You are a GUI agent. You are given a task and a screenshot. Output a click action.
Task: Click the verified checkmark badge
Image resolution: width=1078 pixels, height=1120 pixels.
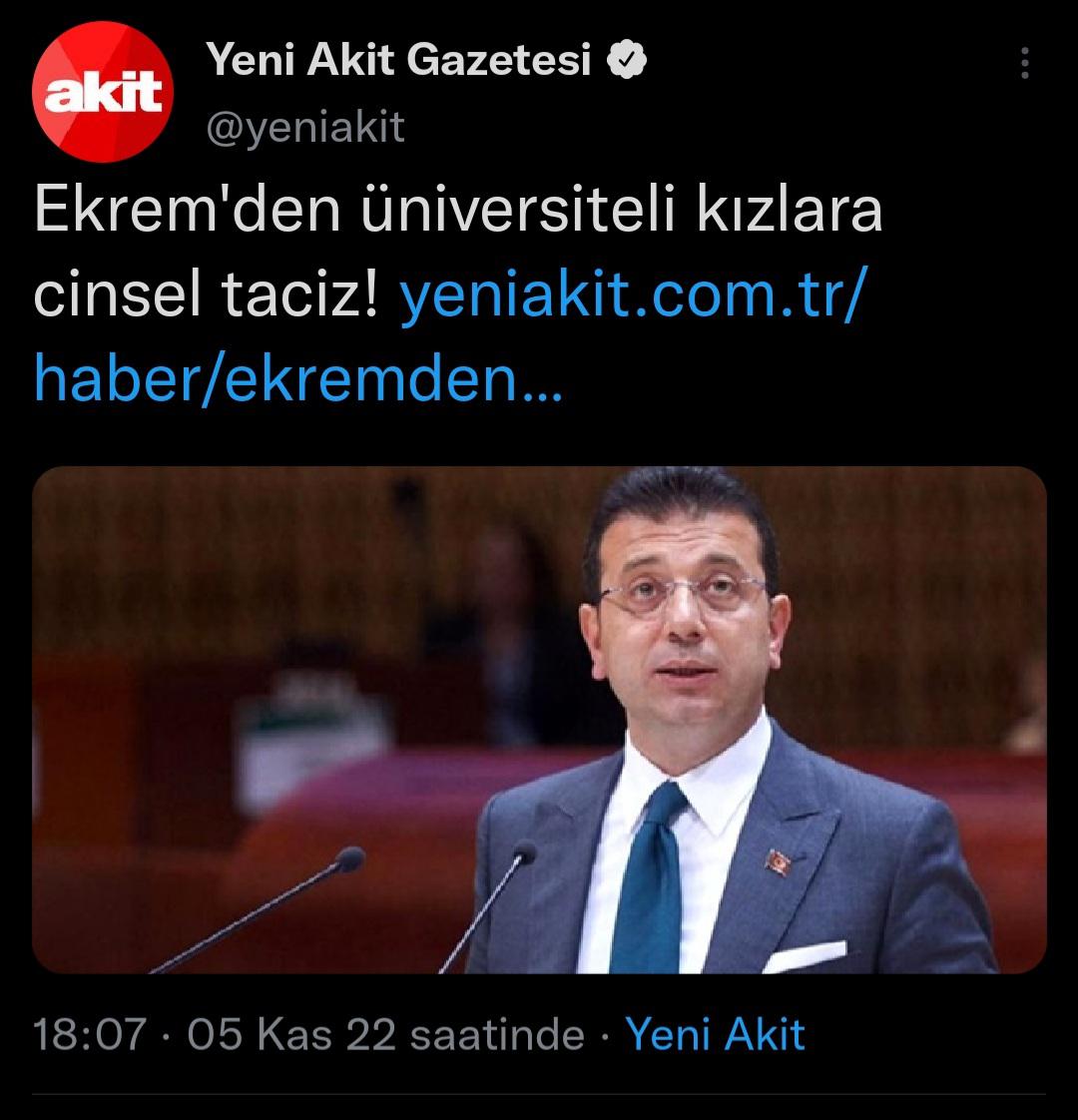pos(627,60)
